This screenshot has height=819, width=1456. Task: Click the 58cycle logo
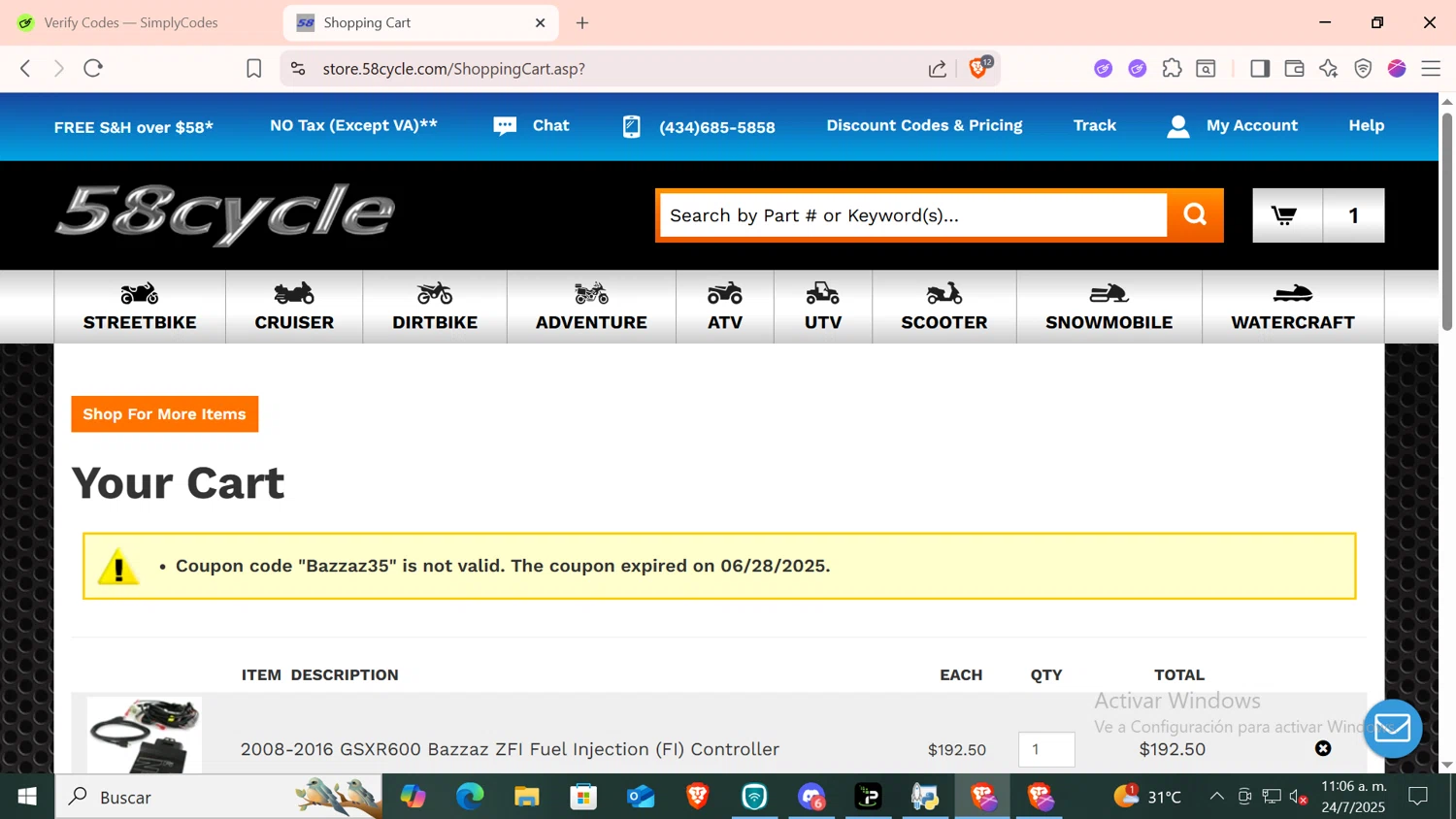point(225,214)
